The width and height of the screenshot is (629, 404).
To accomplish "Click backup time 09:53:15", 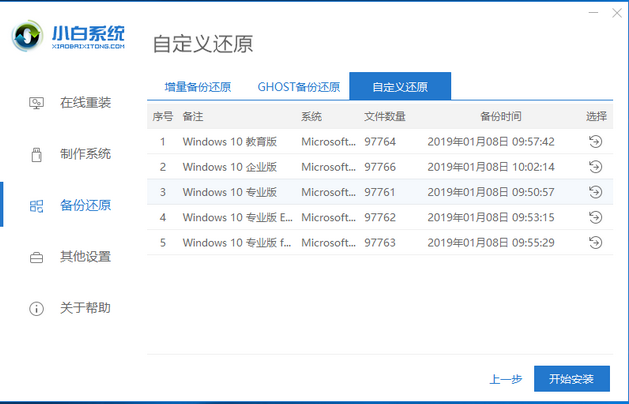I will 532,217.
